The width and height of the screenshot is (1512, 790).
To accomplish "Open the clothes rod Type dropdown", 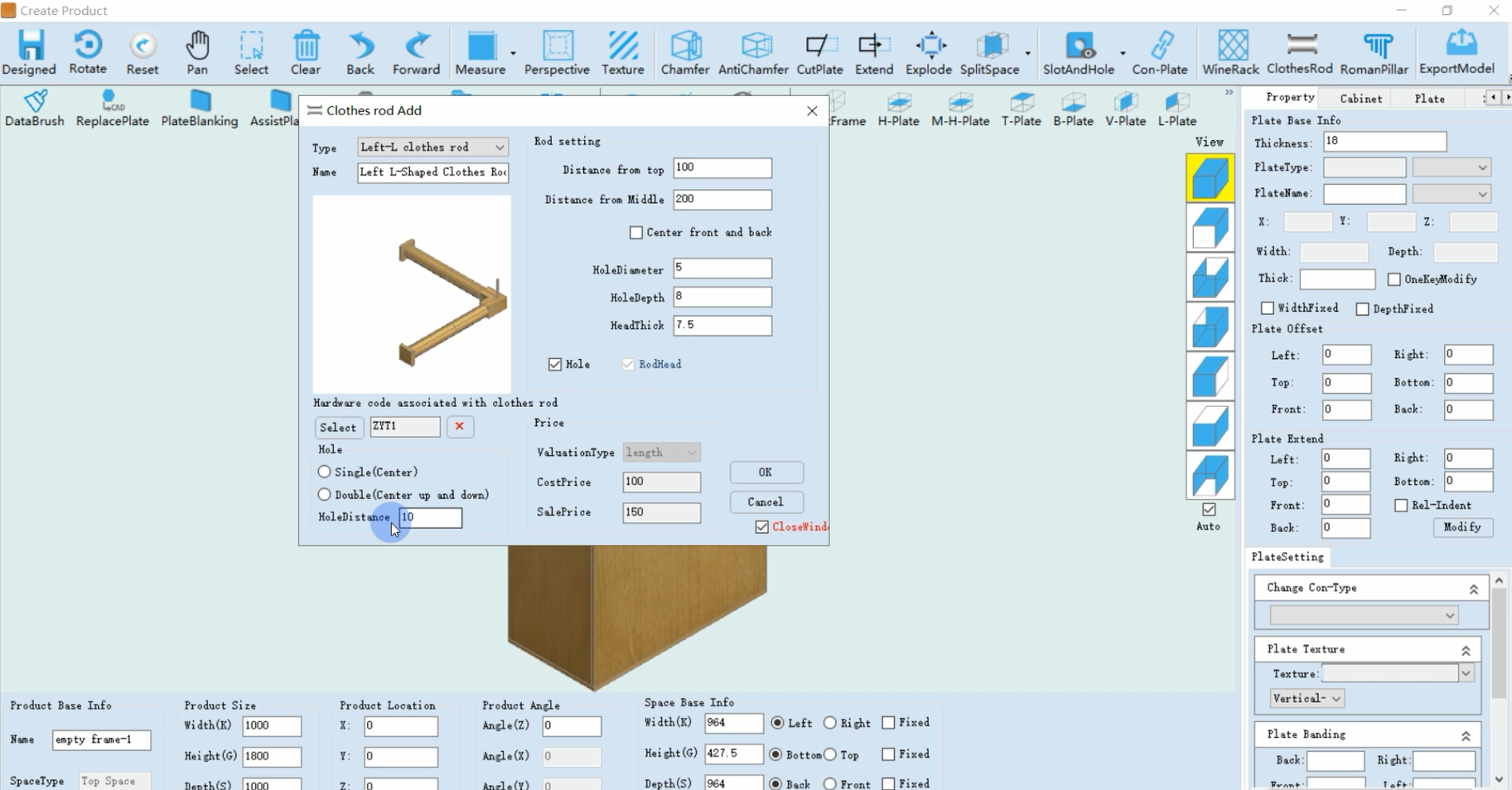I will (x=432, y=147).
